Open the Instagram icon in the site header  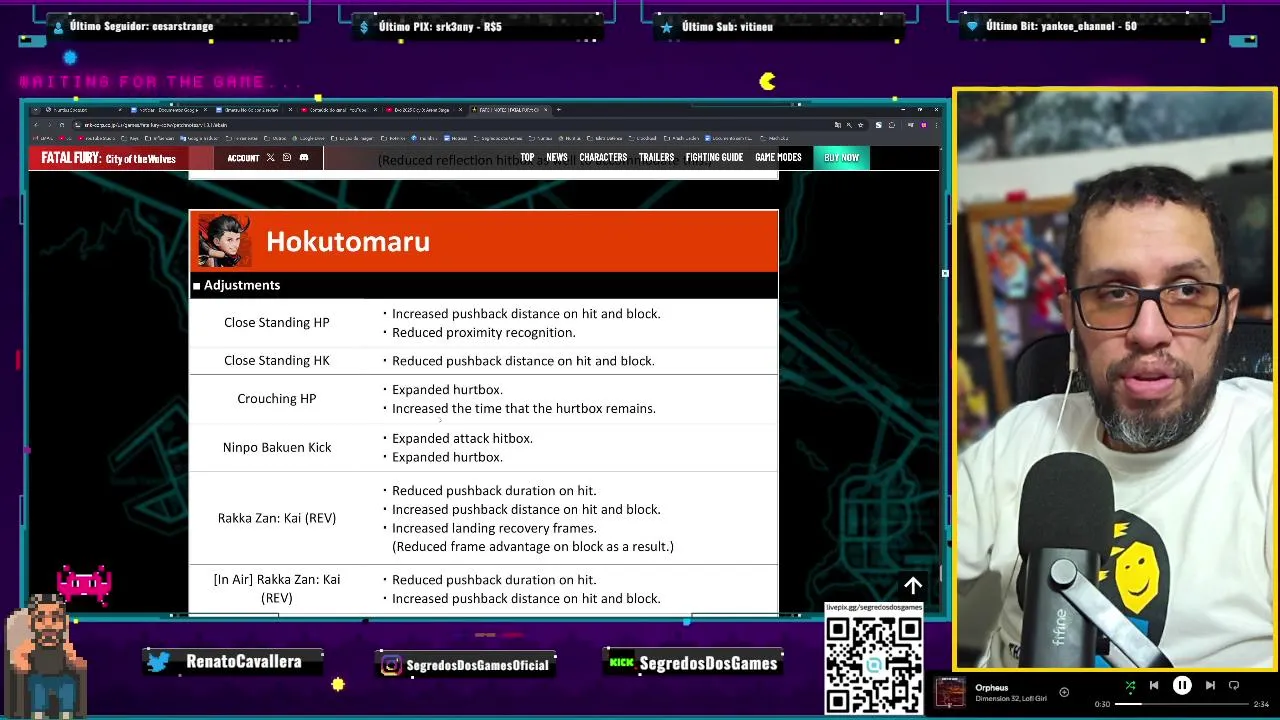point(287,158)
